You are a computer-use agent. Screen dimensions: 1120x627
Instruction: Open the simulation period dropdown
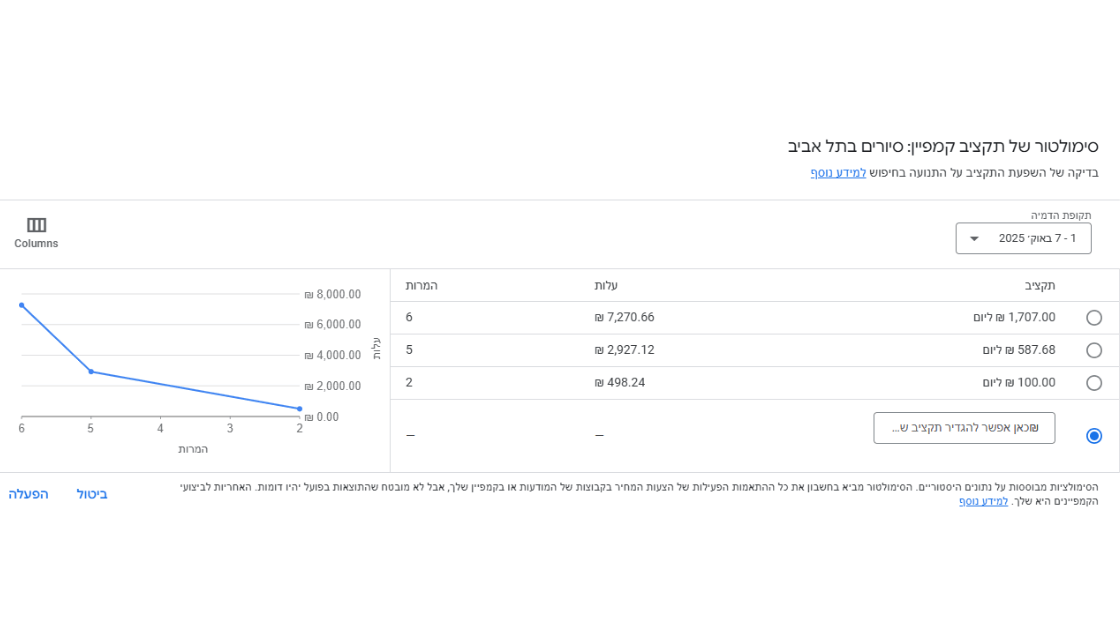[1022, 238]
